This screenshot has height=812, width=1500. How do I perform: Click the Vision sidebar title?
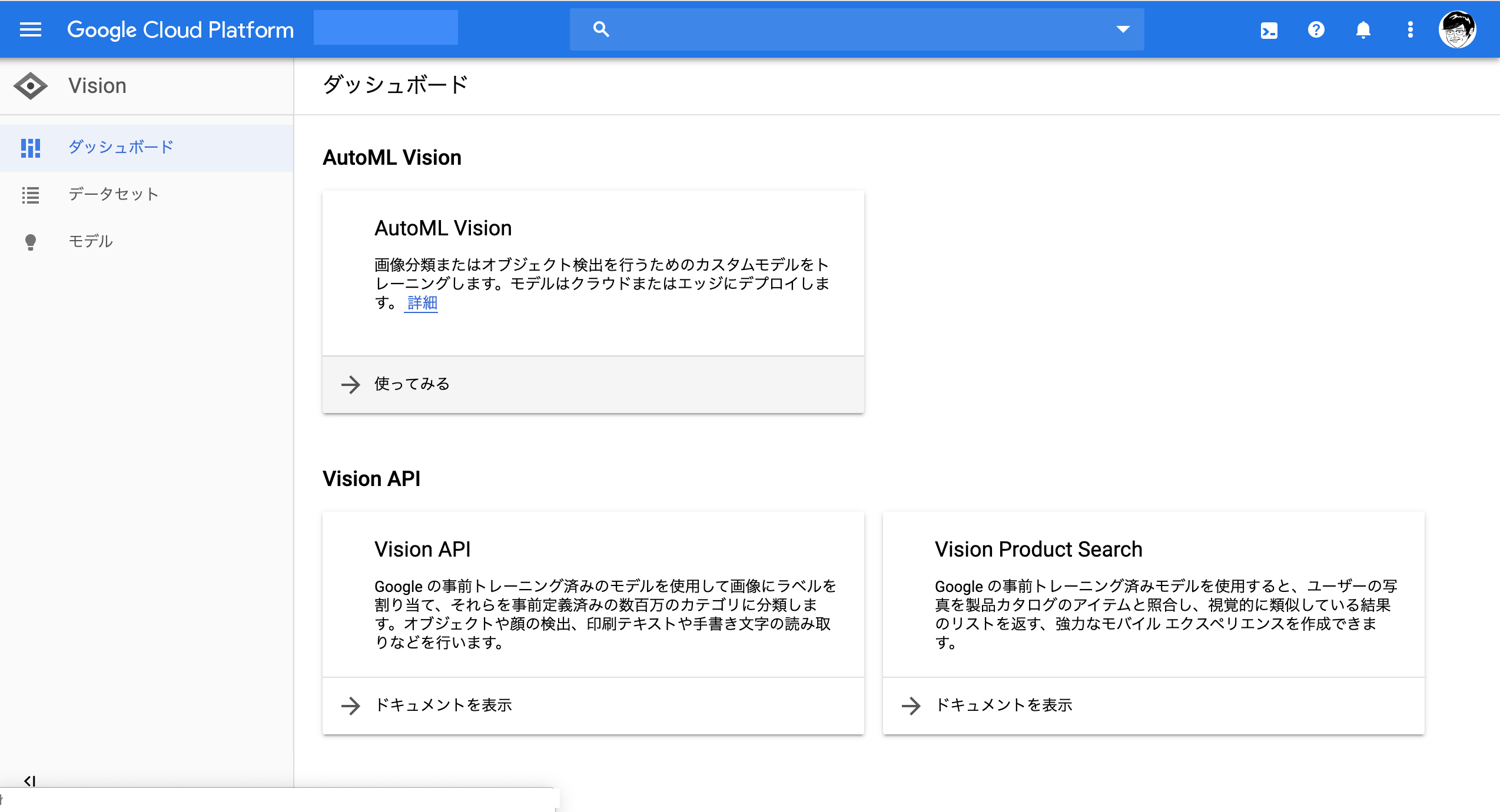[x=97, y=86]
